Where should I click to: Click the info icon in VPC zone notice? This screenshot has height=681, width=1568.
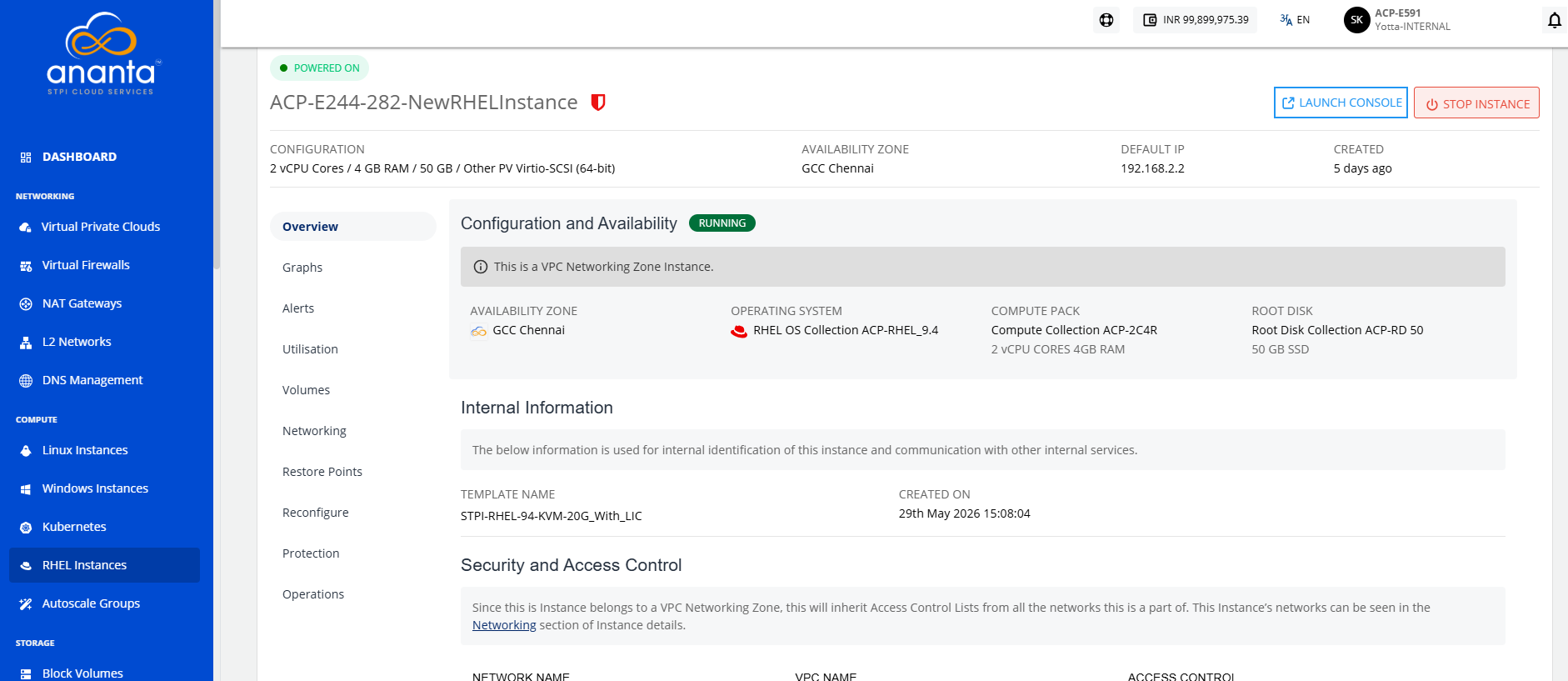(481, 267)
